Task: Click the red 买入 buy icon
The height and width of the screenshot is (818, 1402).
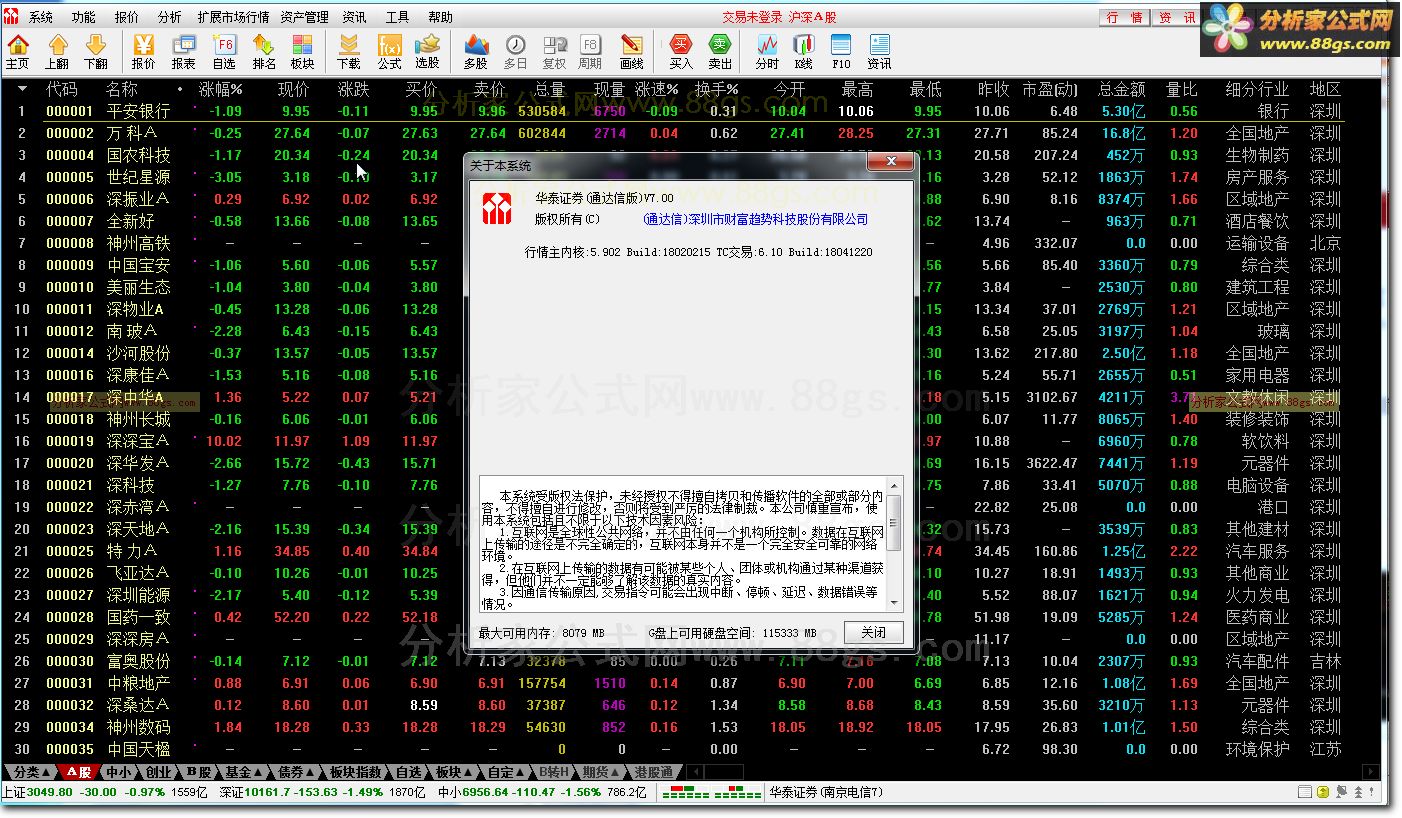Action: coord(681,52)
